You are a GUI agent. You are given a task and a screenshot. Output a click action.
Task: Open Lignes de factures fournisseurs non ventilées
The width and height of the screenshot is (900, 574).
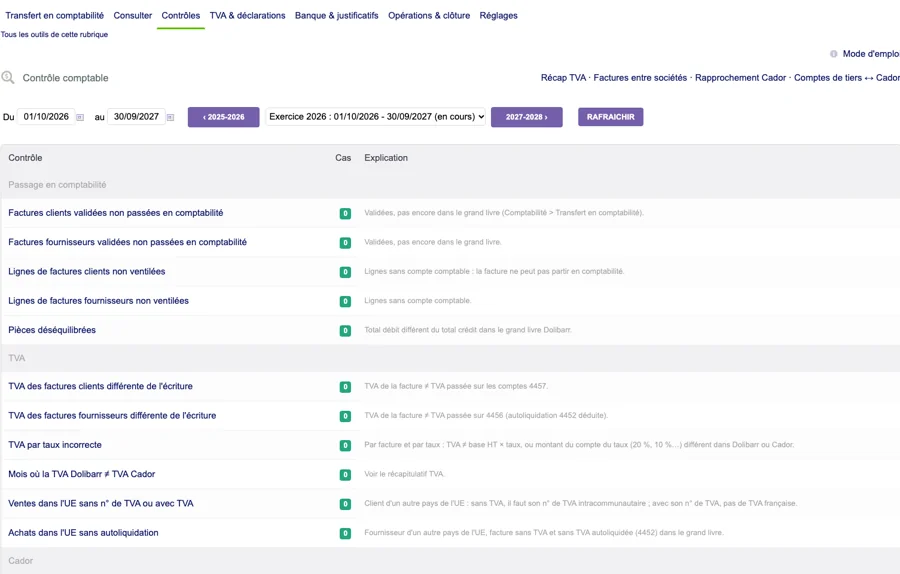[x=98, y=301]
